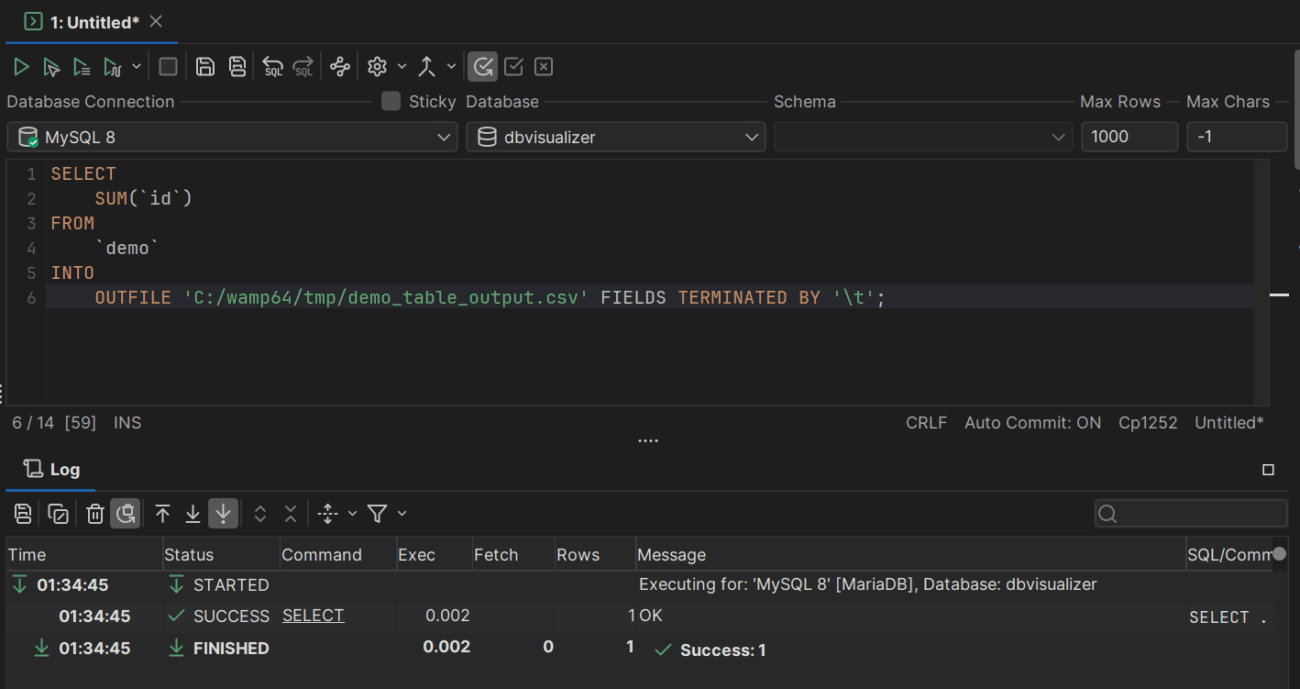Clear the log with the trash icon

pyautogui.click(x=94, y=513)
